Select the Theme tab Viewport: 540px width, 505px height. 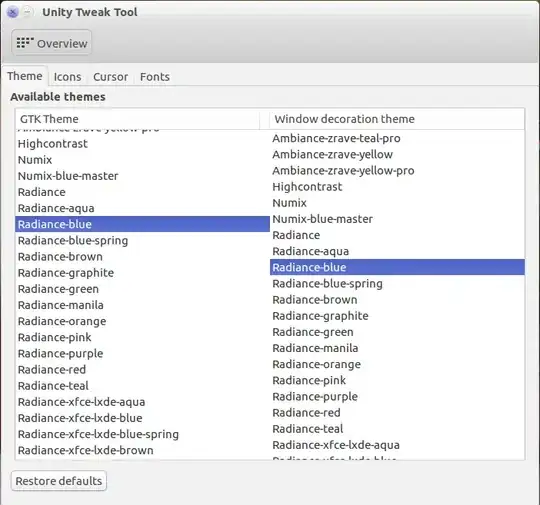(x=25, y=76)
